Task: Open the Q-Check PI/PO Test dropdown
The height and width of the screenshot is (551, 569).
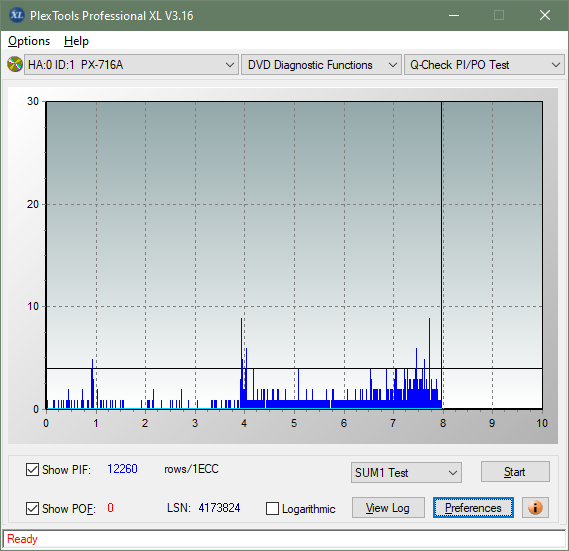Action: pos(484,65)
